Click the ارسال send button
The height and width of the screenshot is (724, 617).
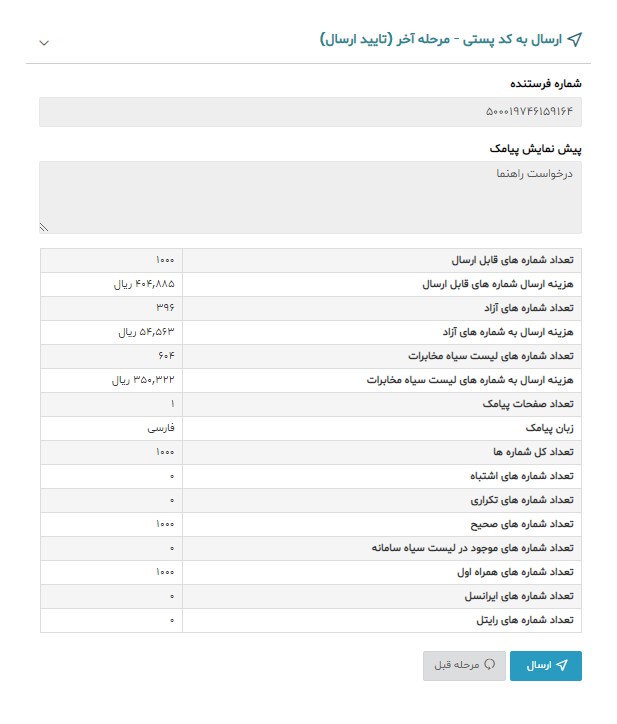(x=545, y=665)
